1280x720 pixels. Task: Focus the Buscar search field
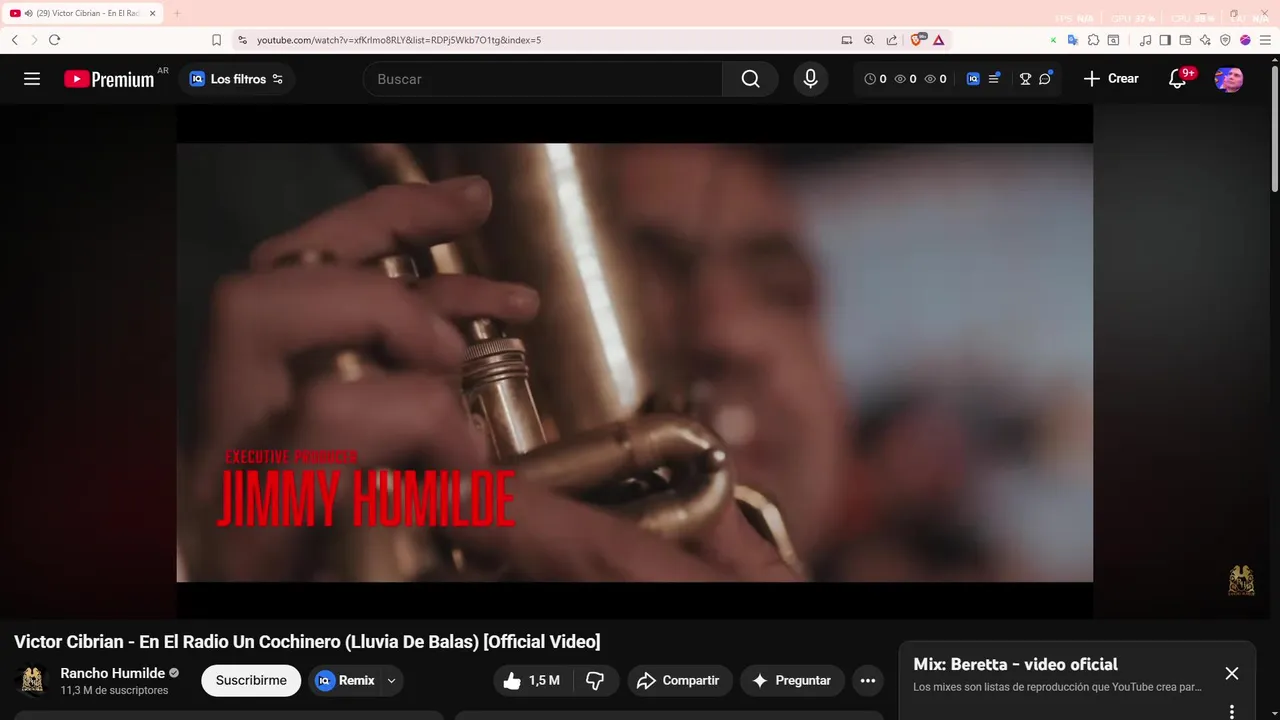pos(543,79)
